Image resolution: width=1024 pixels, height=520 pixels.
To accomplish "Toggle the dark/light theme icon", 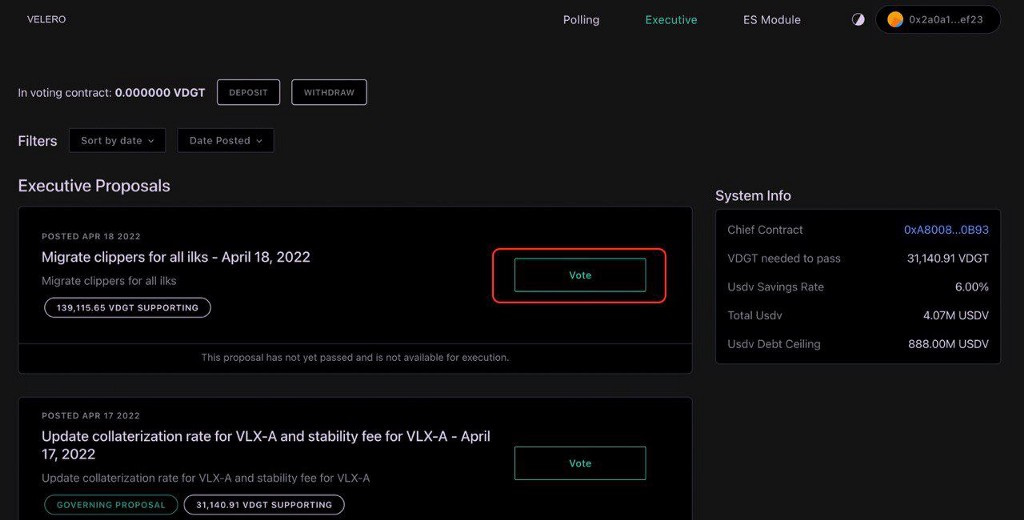I will pyautogui.click(x=858, y=20).
